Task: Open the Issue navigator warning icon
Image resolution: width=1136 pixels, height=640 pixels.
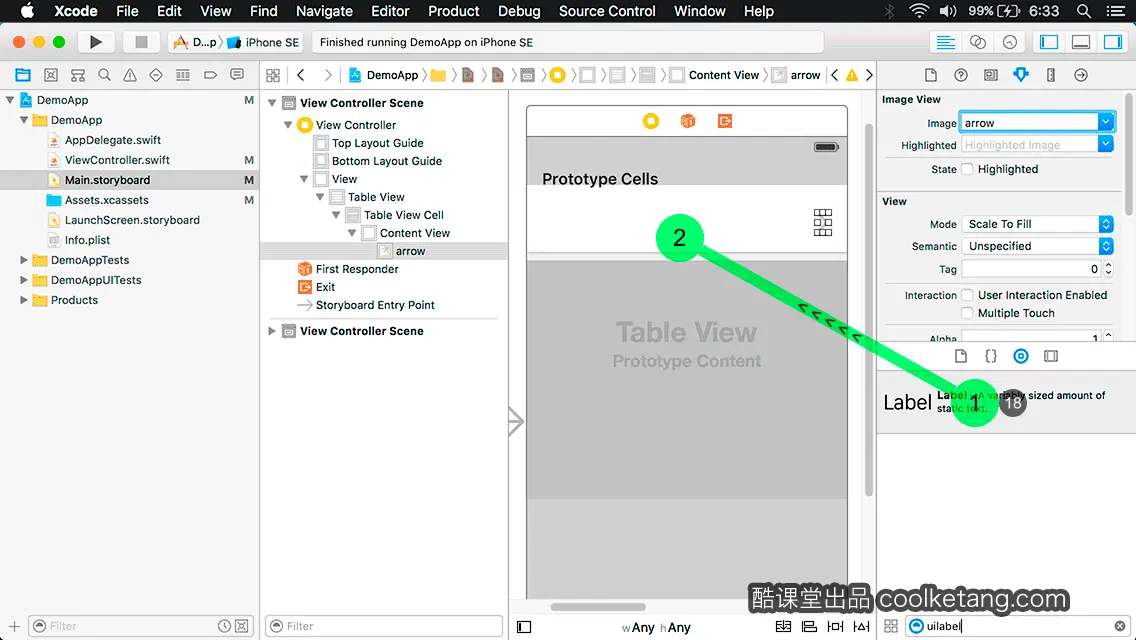Action: tap(130, 75)
